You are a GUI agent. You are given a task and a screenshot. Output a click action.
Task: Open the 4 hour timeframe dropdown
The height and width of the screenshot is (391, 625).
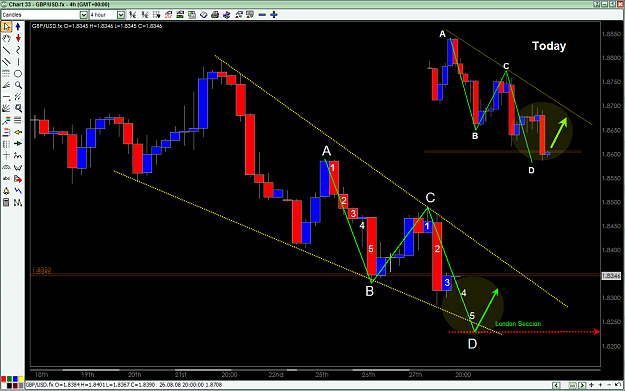121,15
